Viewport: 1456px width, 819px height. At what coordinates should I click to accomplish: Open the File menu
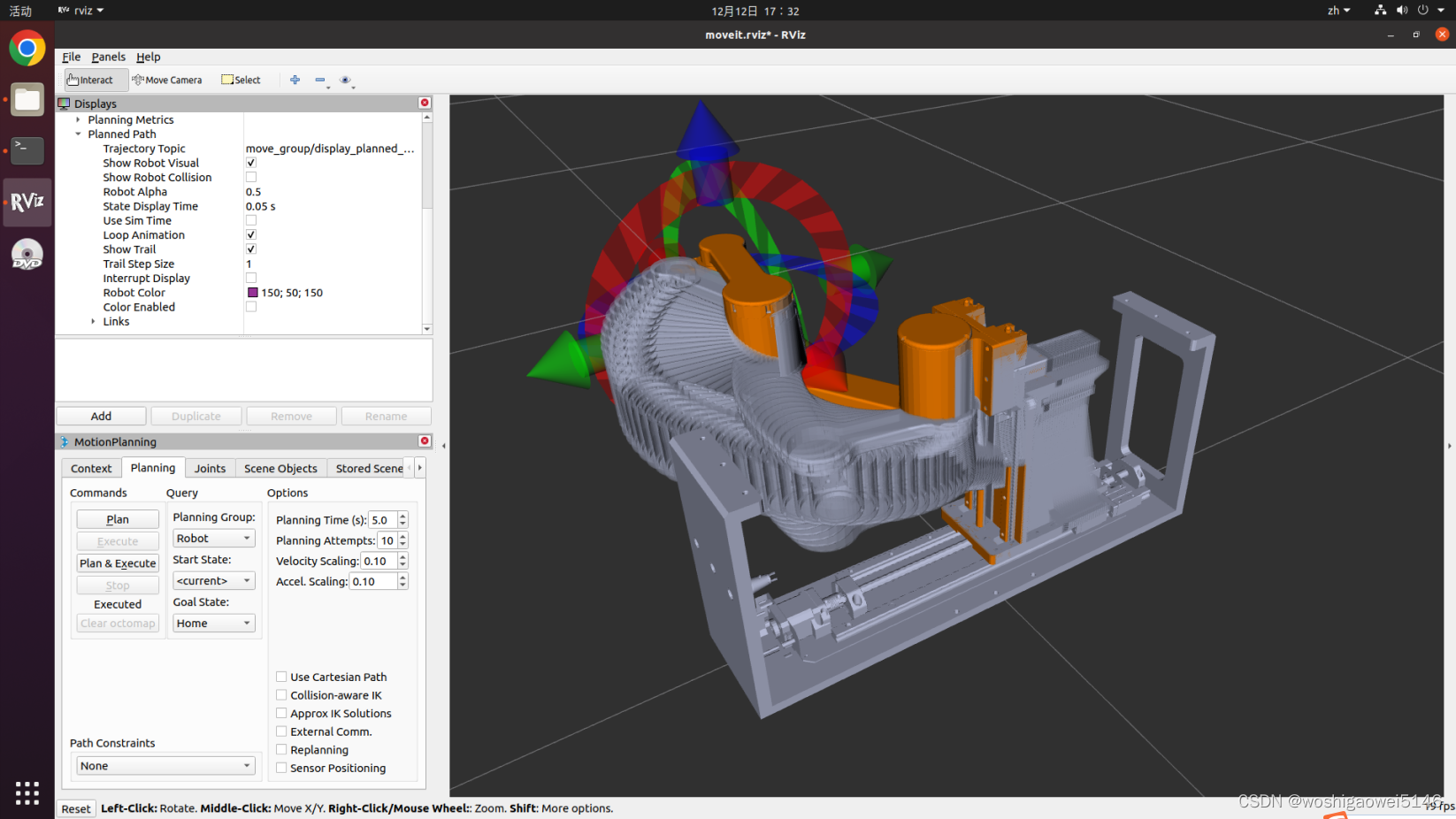coord(72,57)
